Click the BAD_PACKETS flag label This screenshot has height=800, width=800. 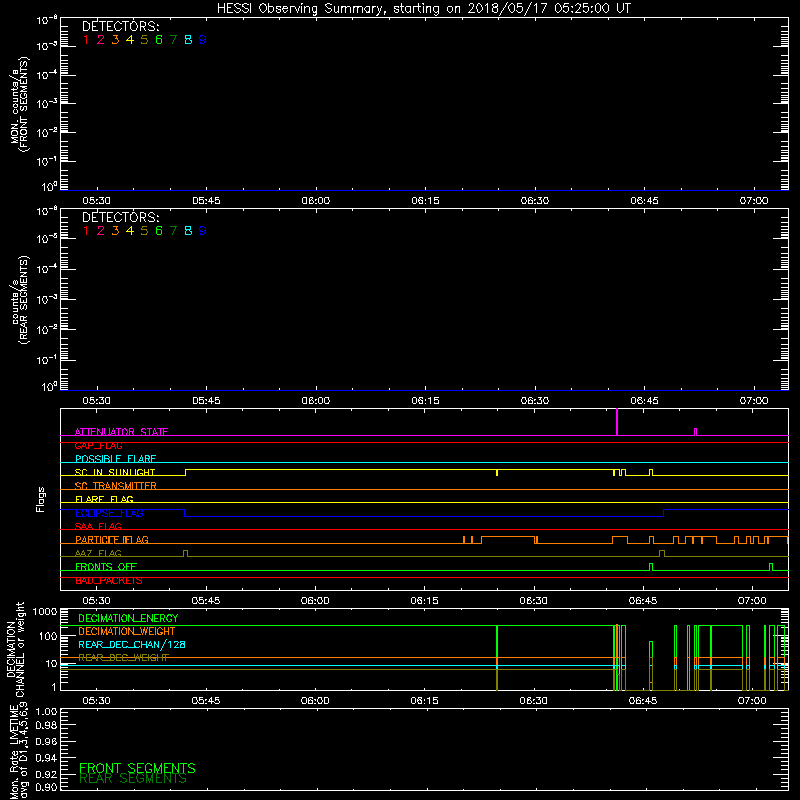109,581
